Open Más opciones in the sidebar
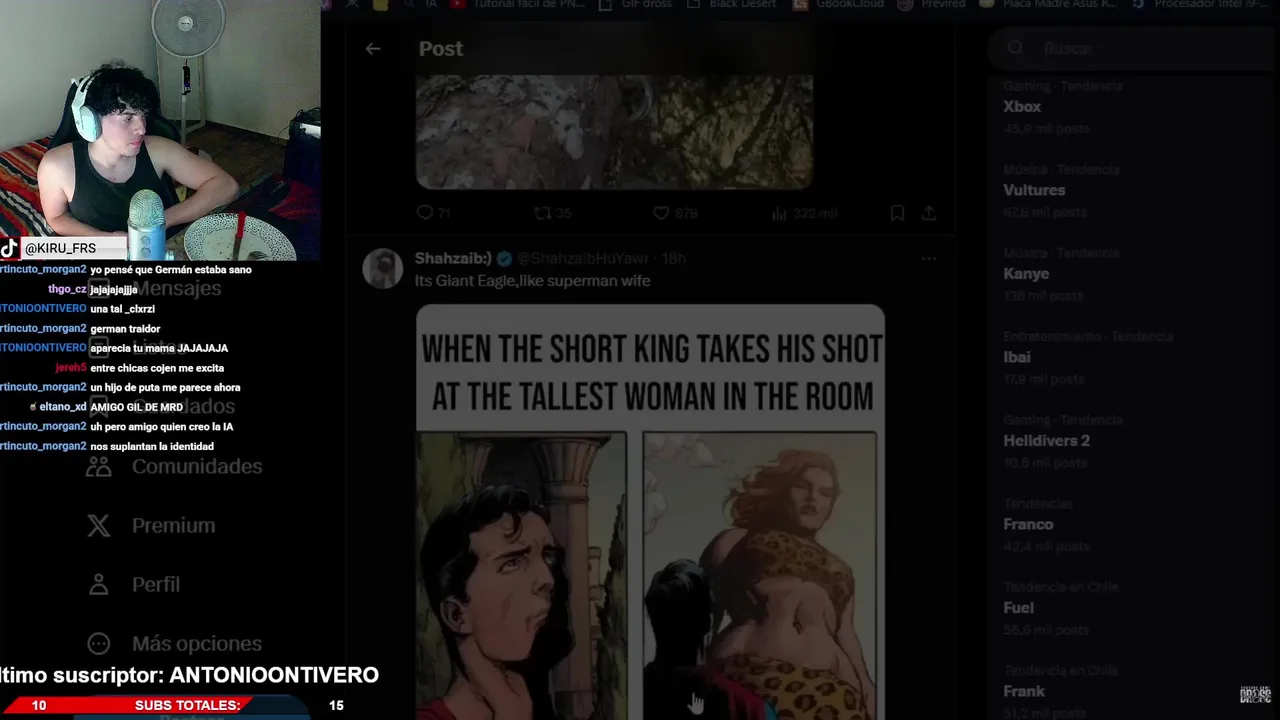This screenshot has width=1280, height=720. pos(174,643)
